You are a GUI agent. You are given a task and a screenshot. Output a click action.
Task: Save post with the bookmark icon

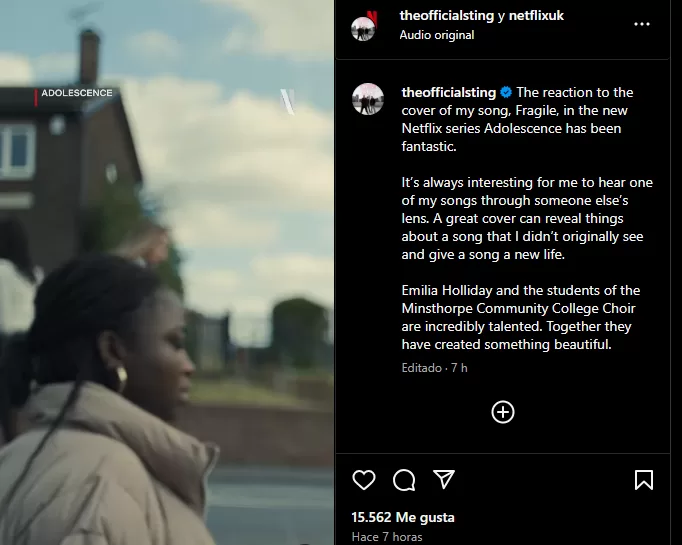coord(644,480)
